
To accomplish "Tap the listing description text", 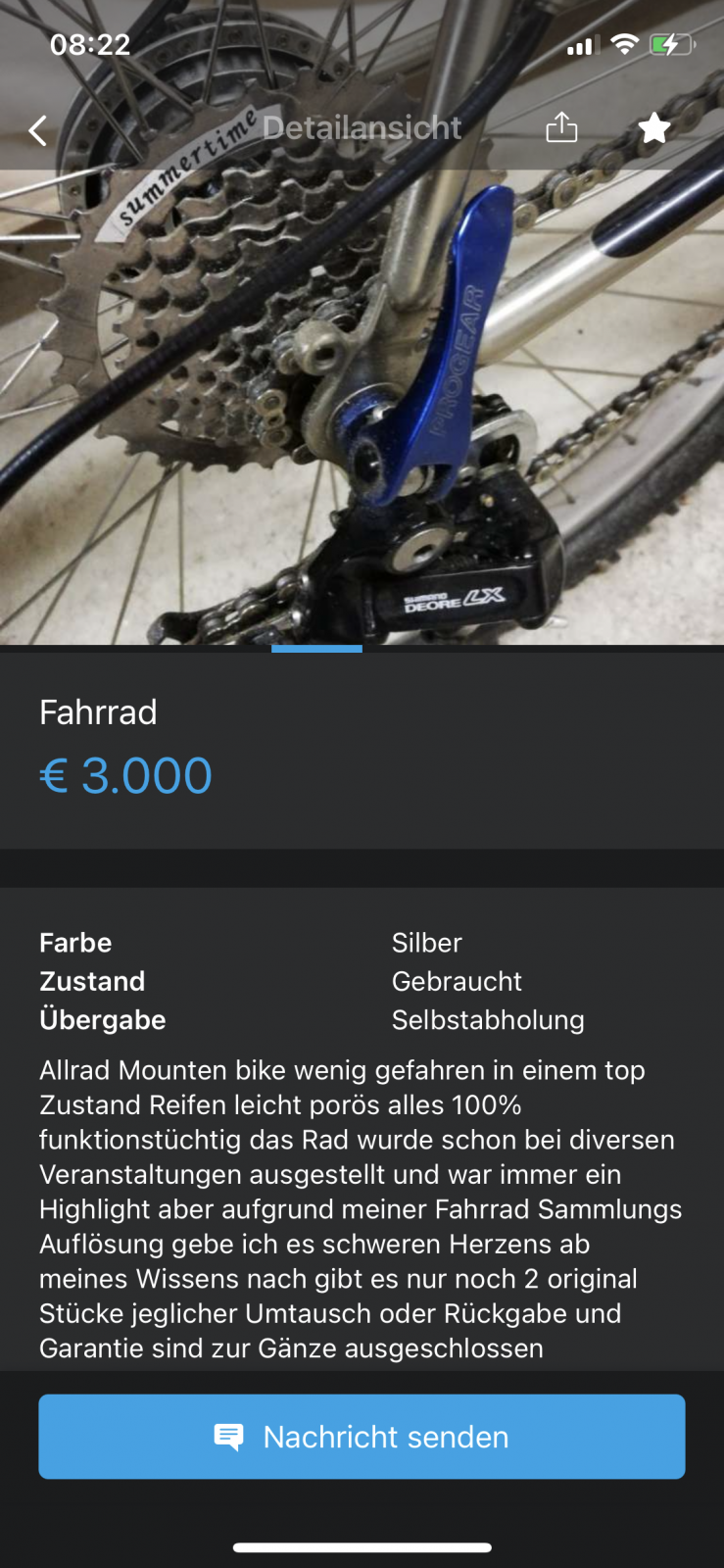I will click(362, 1209).
